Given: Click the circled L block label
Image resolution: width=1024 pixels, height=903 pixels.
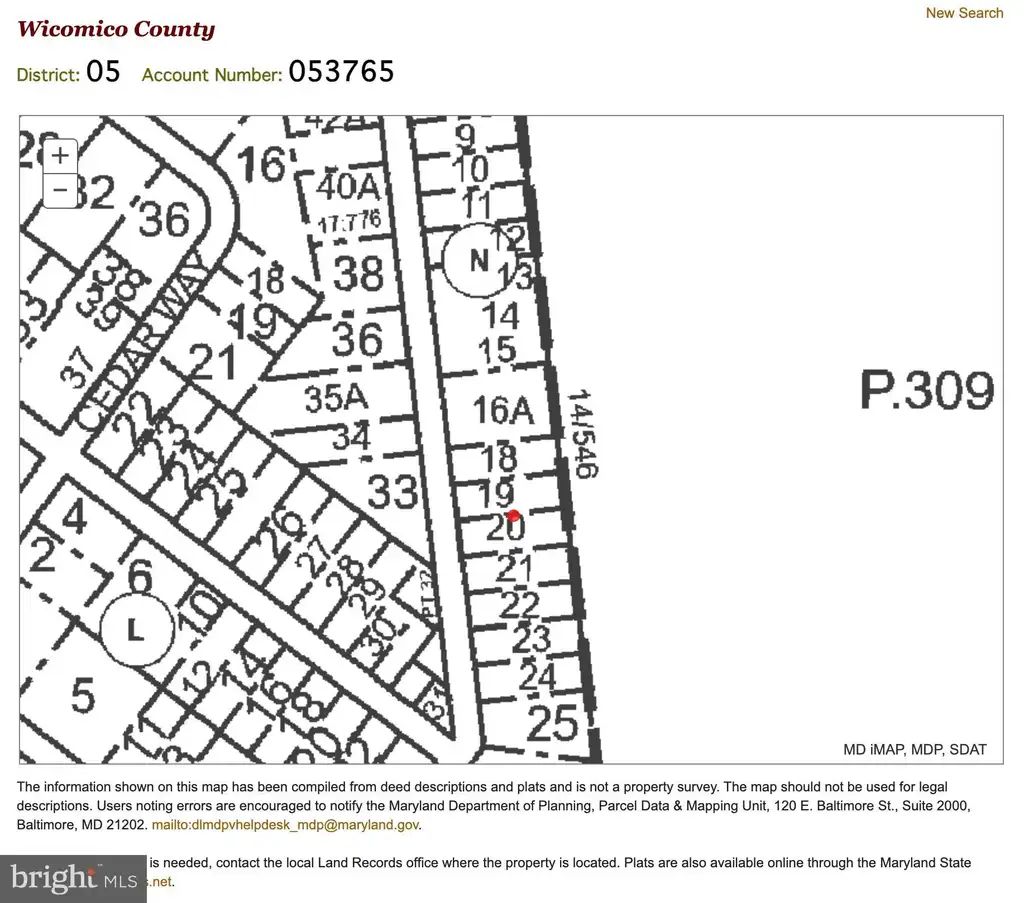Looking at the screenshot, I should pos(136,630).
